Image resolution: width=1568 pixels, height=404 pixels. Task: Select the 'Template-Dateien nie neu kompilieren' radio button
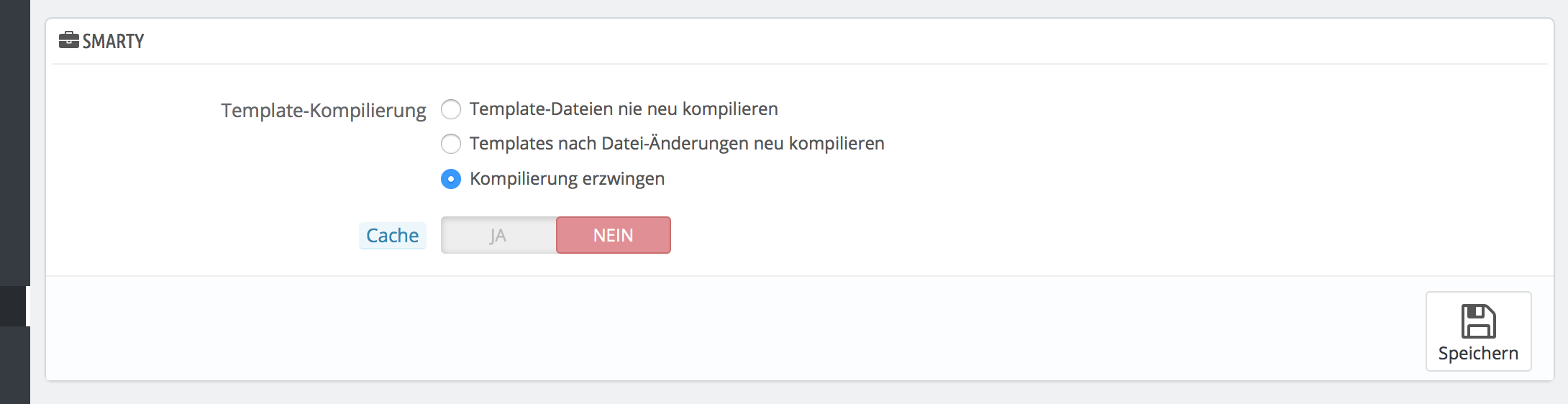[451, 109]
